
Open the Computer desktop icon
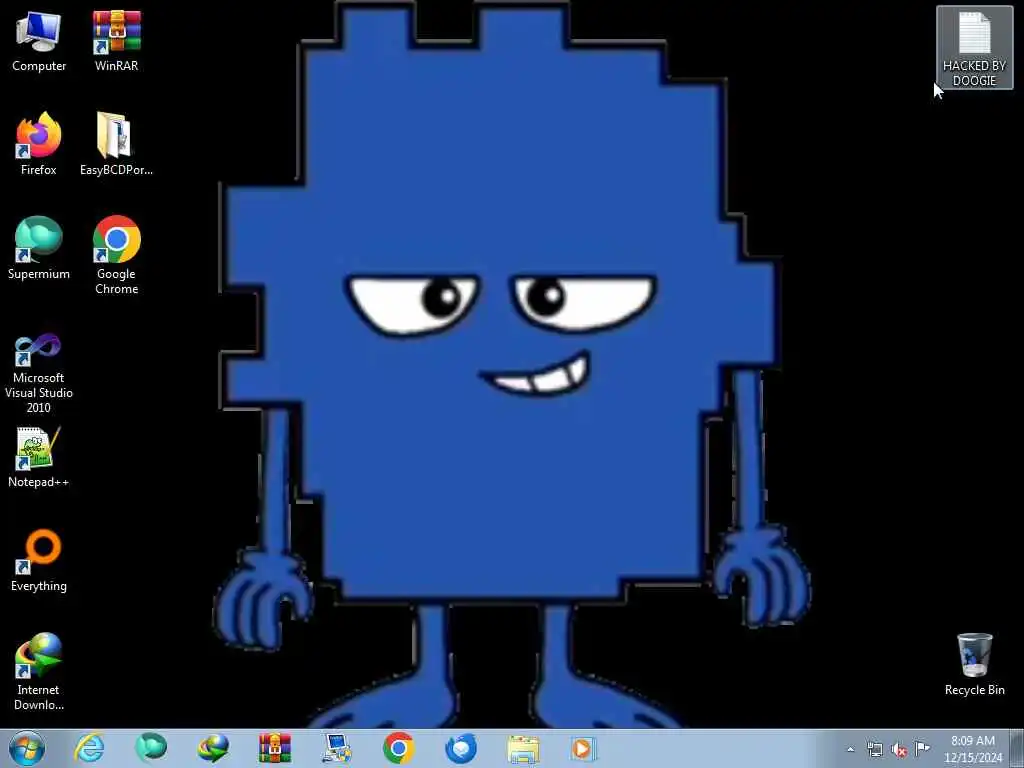39,40
